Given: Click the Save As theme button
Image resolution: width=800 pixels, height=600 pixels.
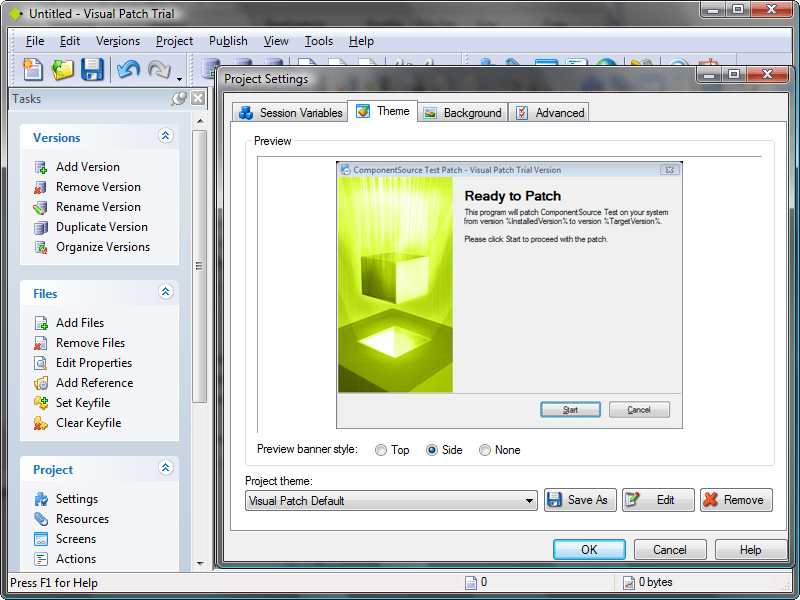Looking at the screenshot, I should pyautogui.click(x=580, y=500).
